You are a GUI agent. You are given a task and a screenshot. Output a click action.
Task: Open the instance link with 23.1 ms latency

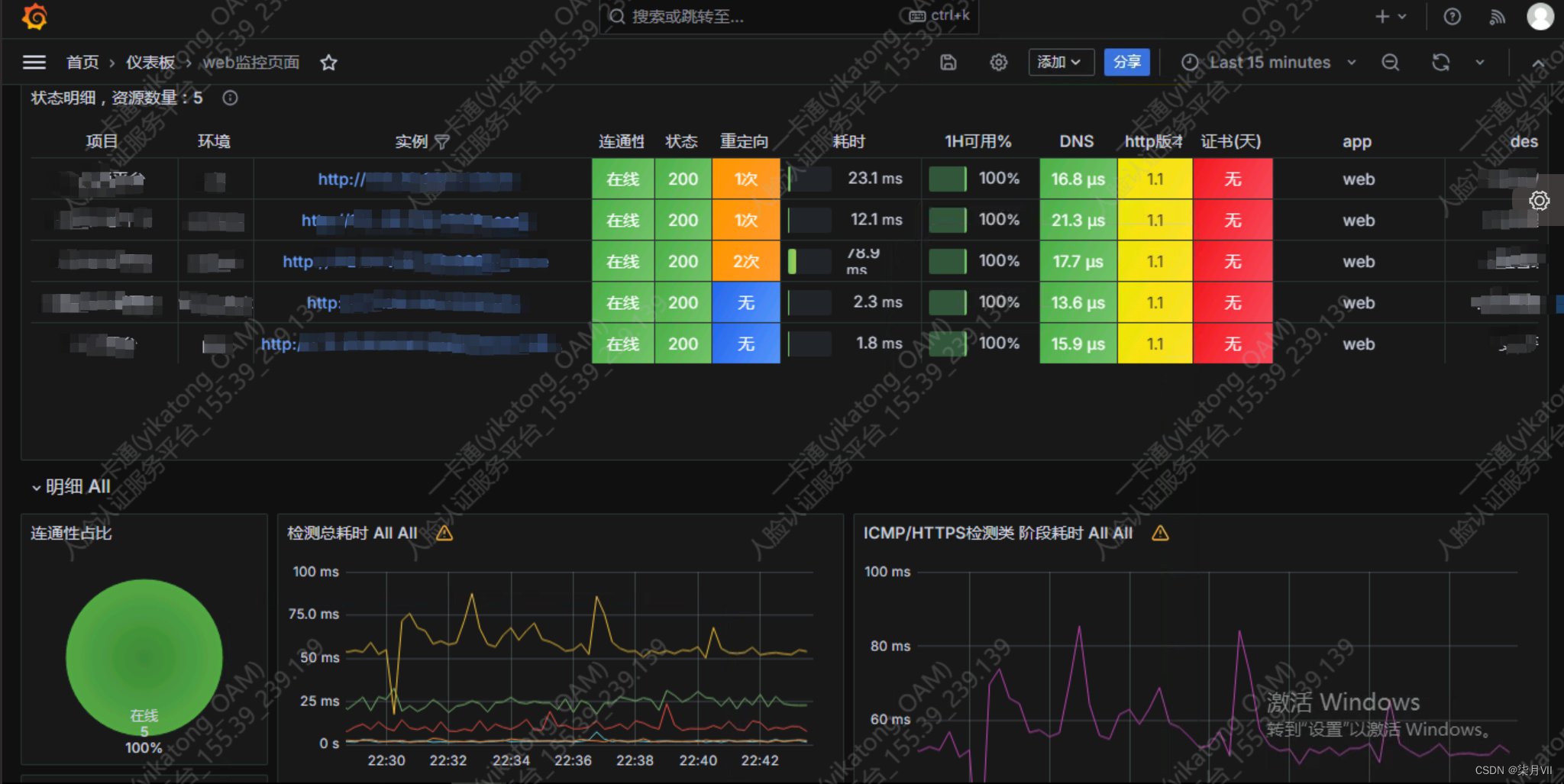(x=418, y=179)
